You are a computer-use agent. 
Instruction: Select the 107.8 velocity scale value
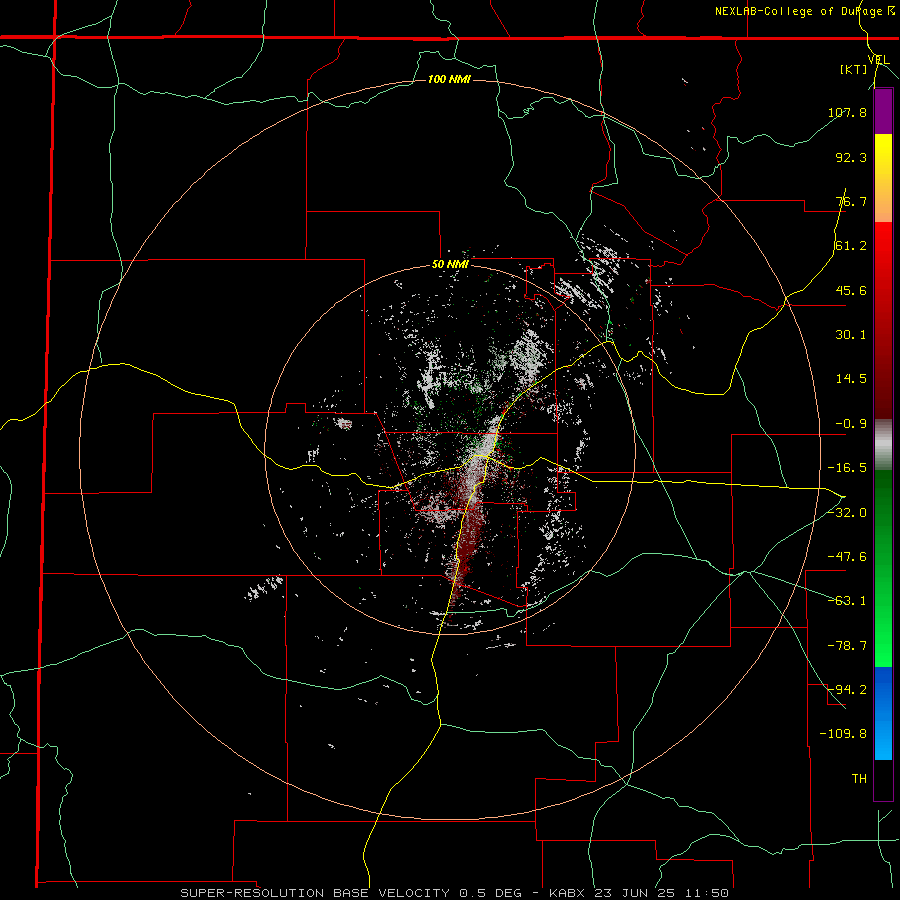coord(847,112)
